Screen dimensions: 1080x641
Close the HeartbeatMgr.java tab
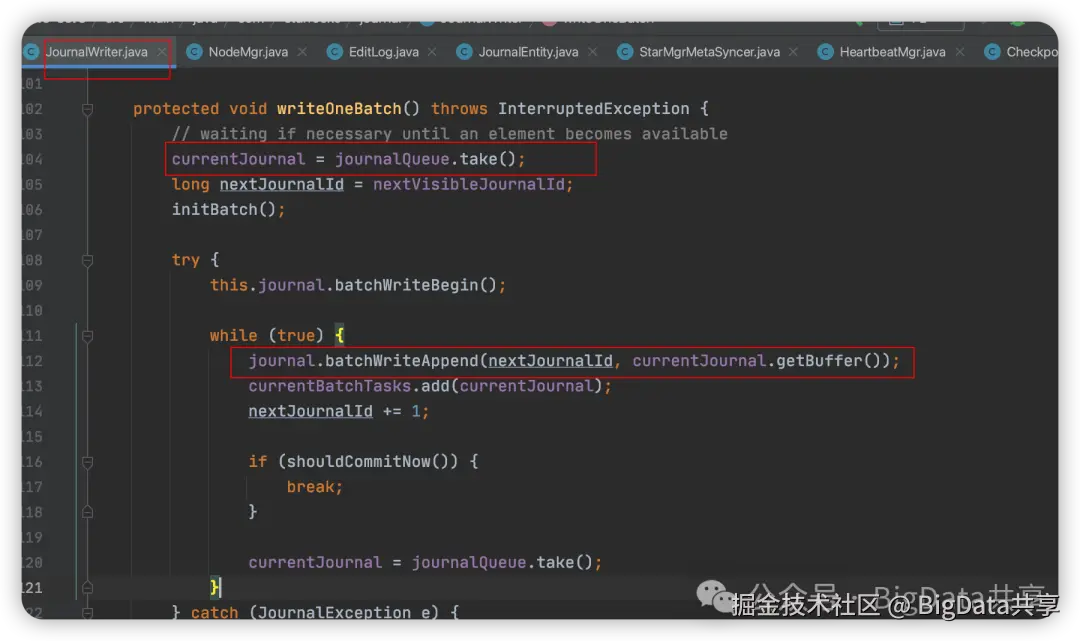coord(959,52)
